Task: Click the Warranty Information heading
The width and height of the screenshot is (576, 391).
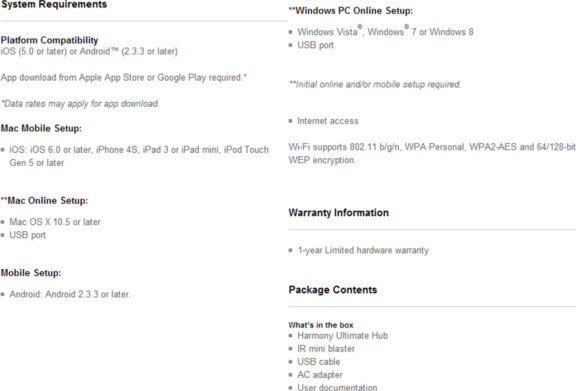Action: coord(339,213)
